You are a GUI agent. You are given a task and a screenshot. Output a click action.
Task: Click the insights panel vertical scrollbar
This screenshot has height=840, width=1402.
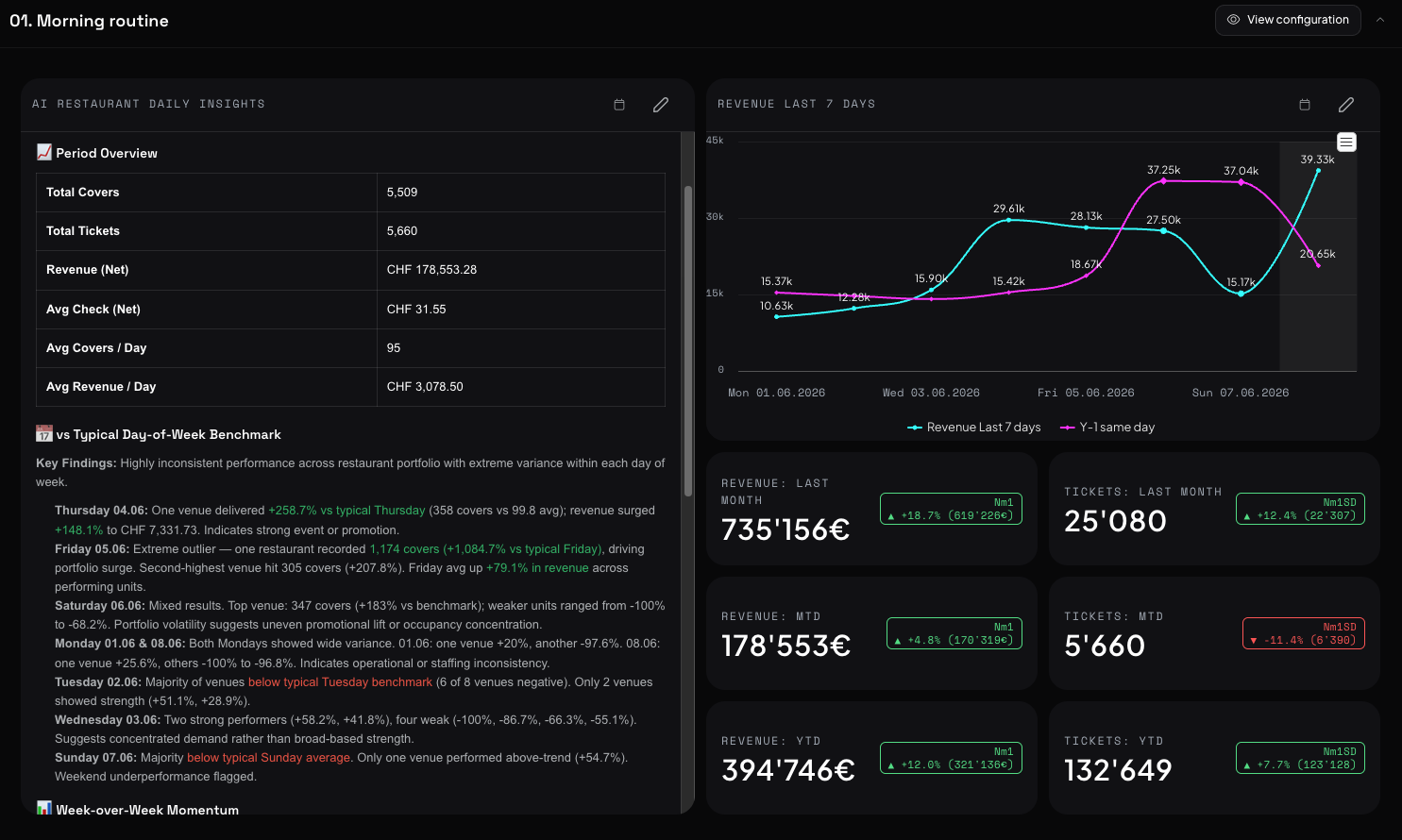tap(688, 340)
